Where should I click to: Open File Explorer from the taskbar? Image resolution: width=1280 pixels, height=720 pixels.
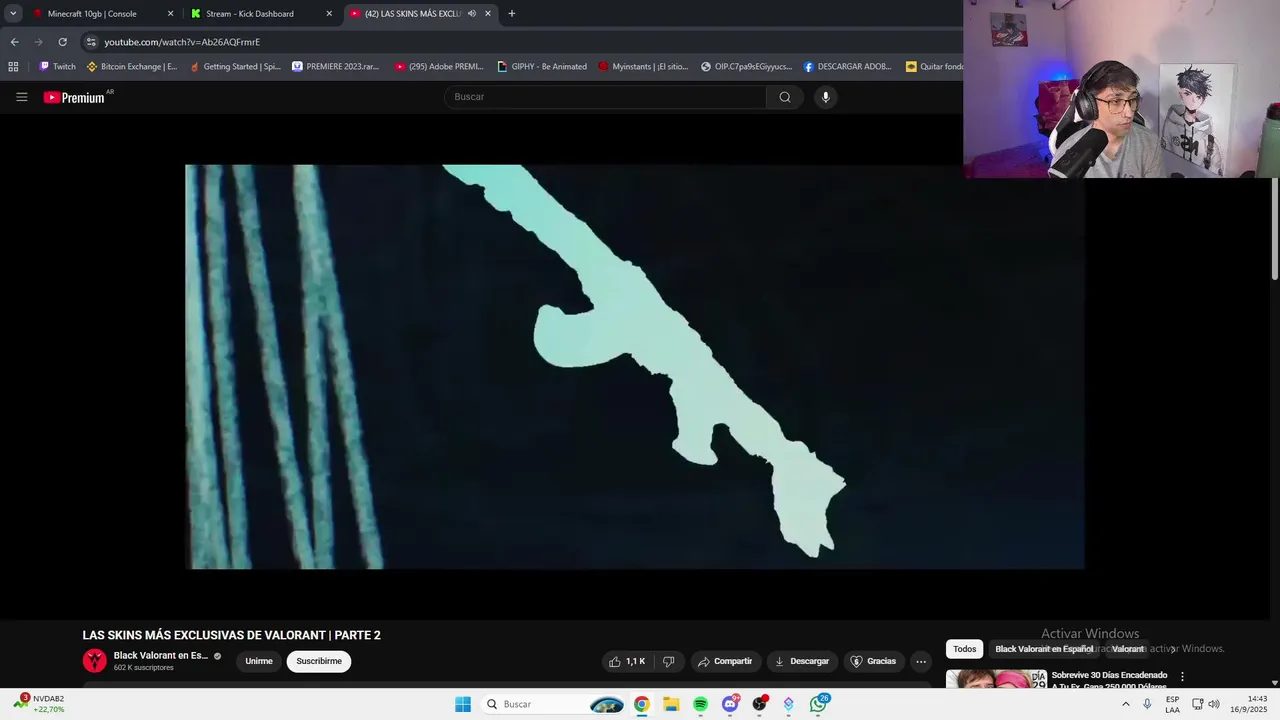point(671,704)
